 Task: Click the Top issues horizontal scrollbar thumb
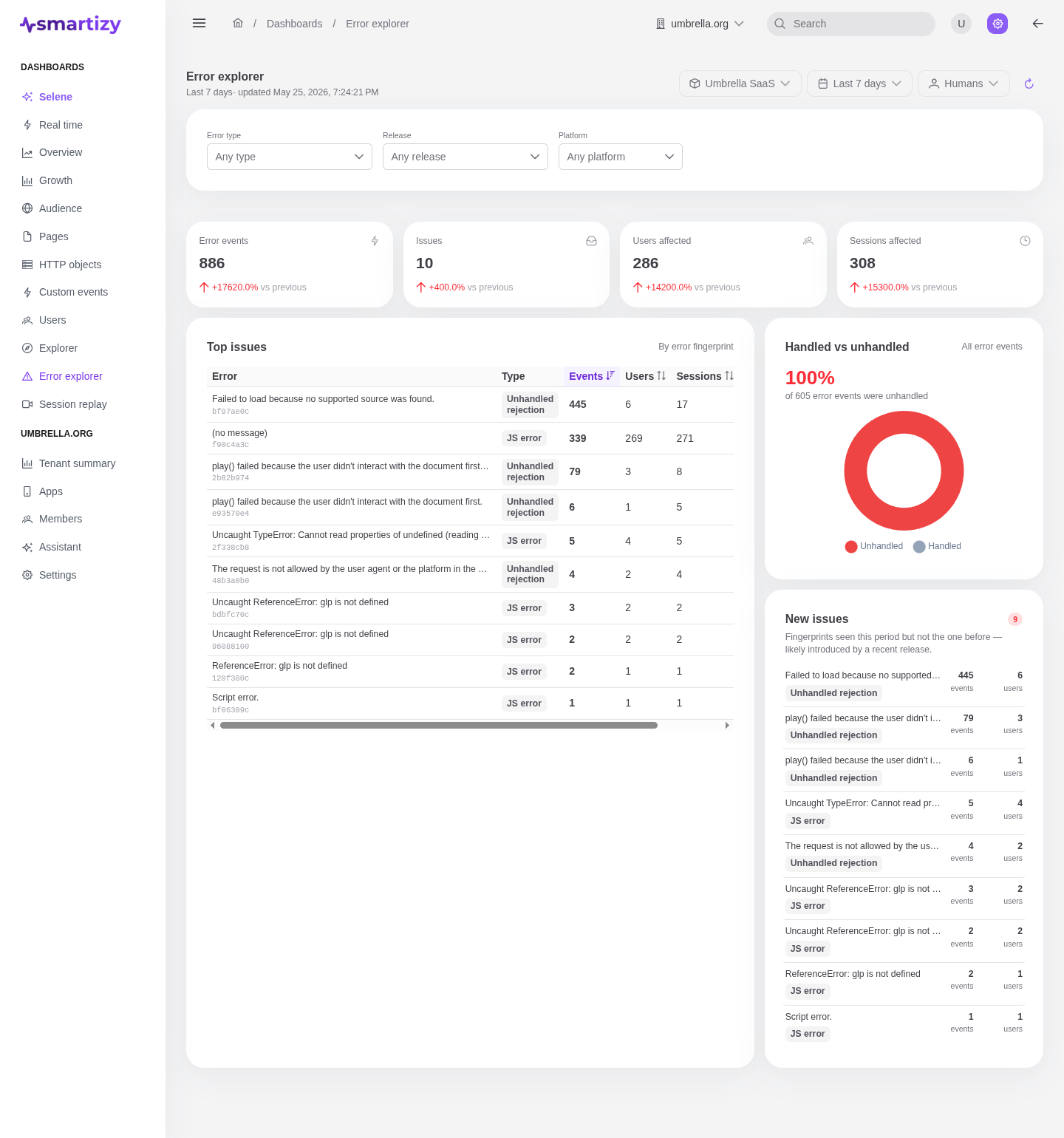439,726
